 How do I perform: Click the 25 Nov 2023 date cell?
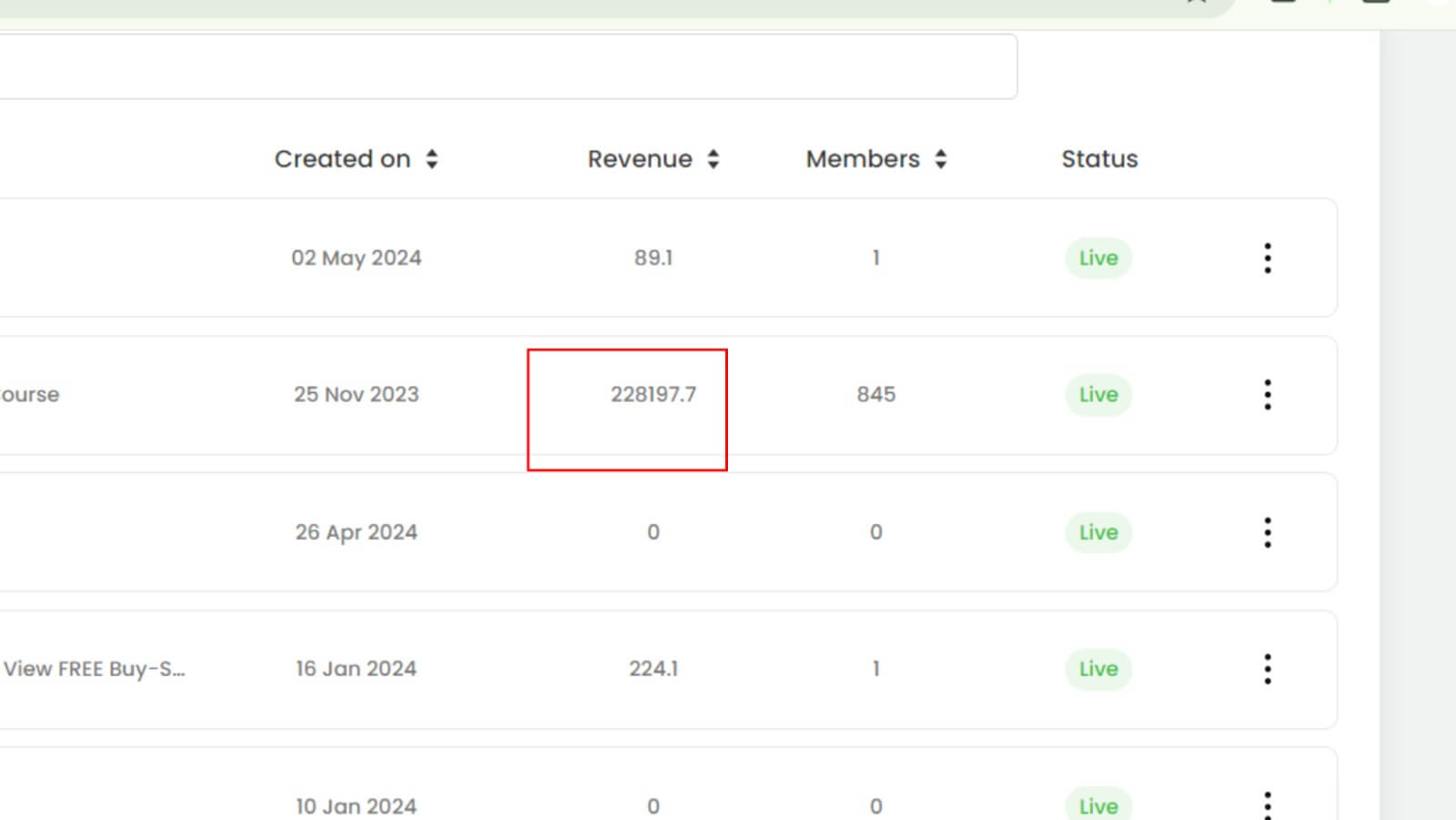(356, 395)
